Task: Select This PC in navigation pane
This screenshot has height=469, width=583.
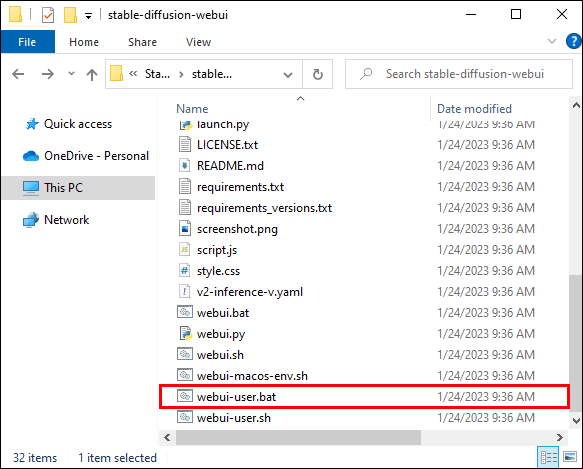Action: click(78, 188)
